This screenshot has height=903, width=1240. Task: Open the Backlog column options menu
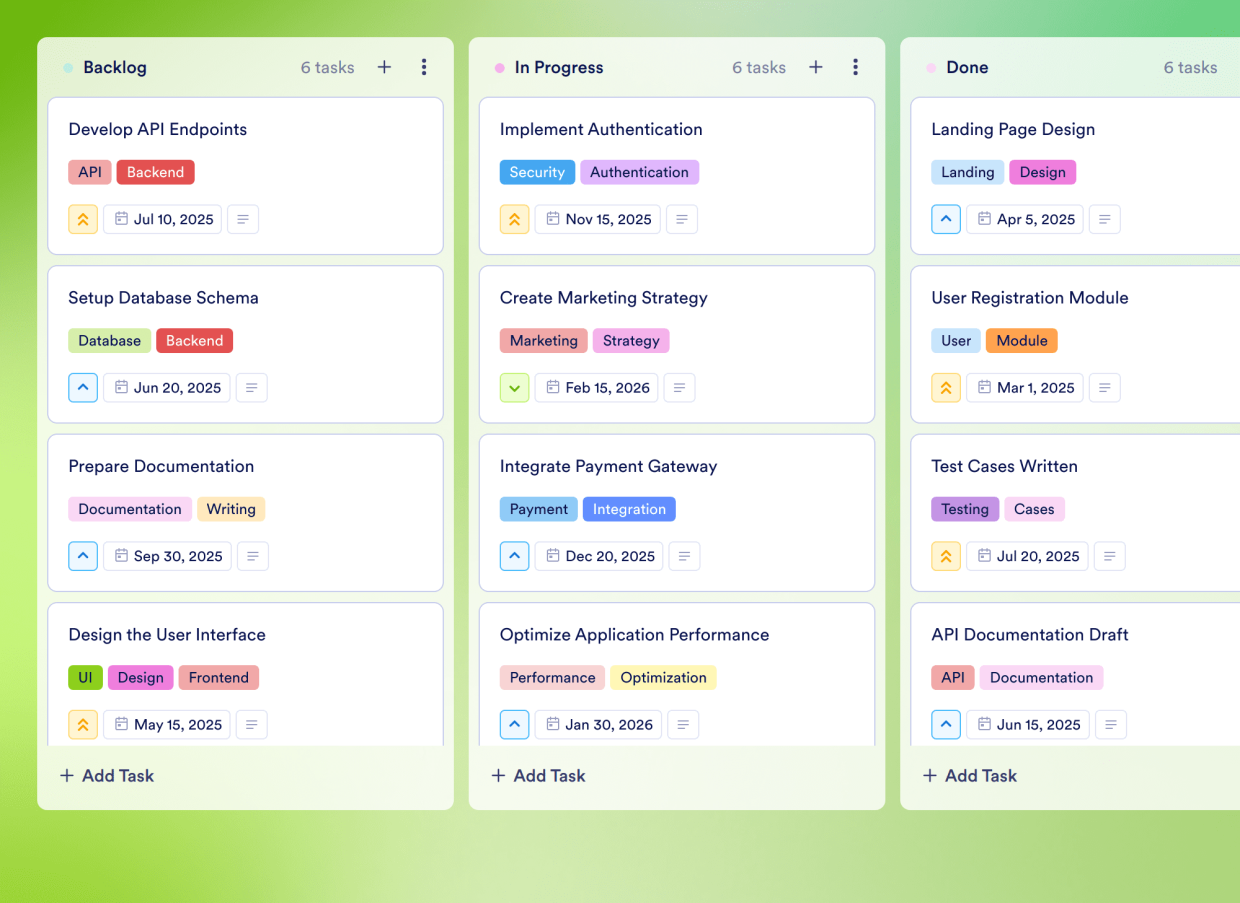424,67
